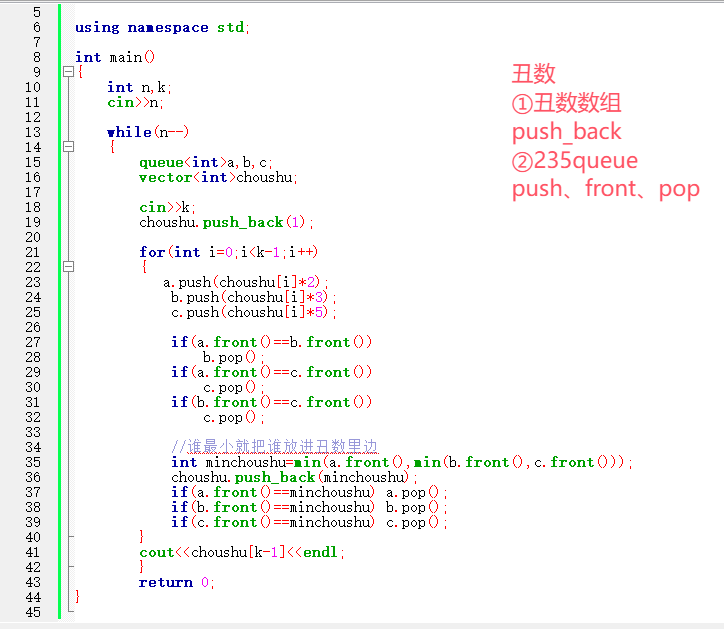
Task: Click 'c.push(choushu[i]*5);' line
Action: (253, 313)
